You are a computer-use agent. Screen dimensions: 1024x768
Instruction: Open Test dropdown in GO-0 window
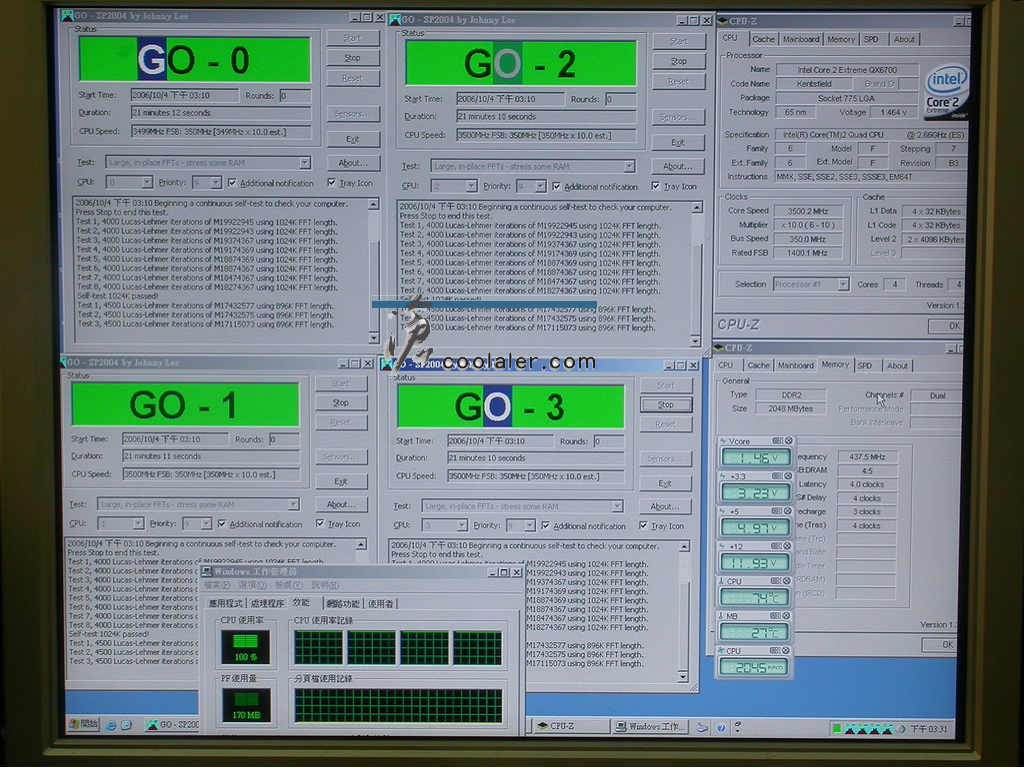coord(304,163)
